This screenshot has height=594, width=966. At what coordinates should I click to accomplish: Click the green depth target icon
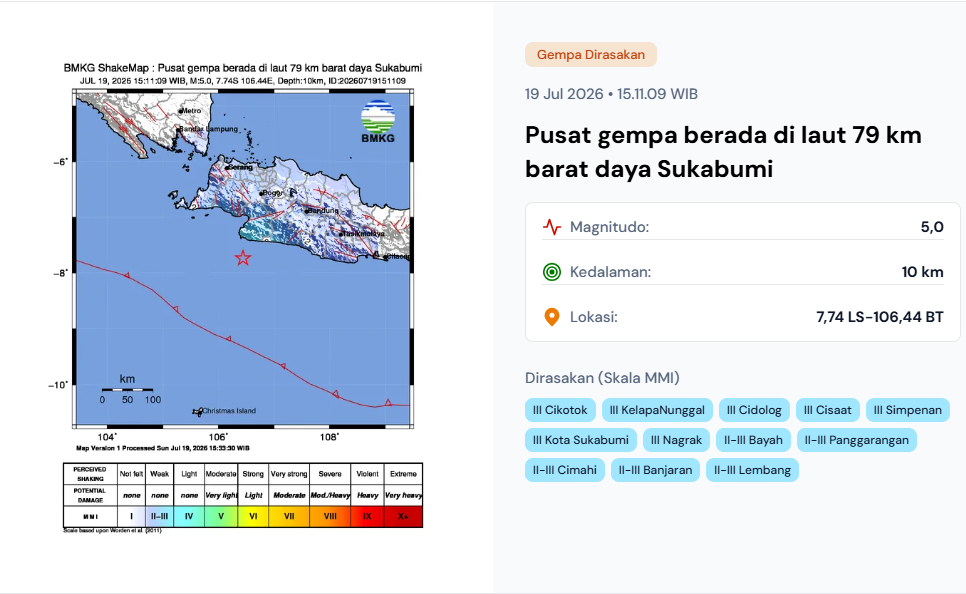coord(552,272)
